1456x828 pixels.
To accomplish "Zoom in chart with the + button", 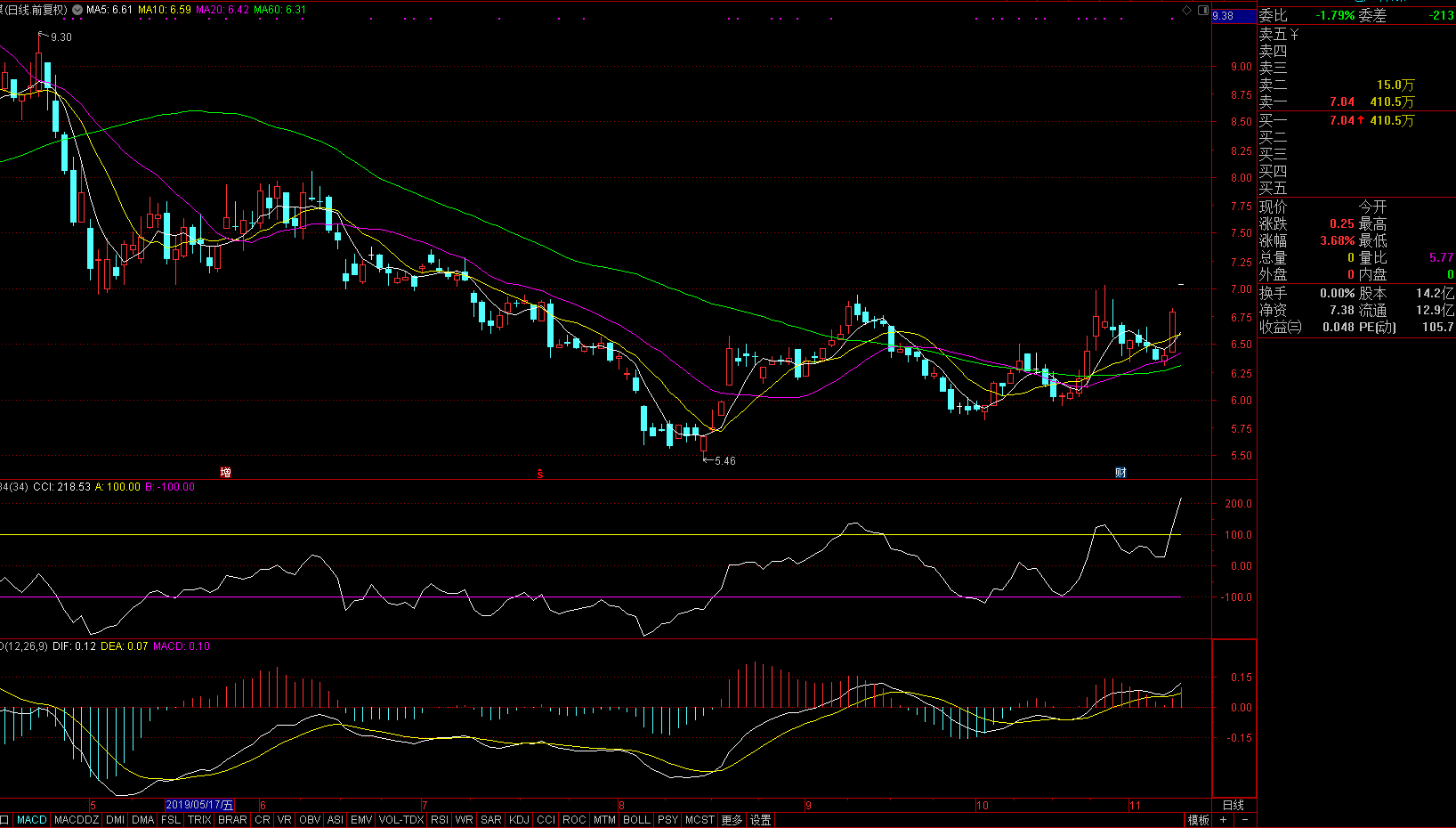I will [1224, 820].
